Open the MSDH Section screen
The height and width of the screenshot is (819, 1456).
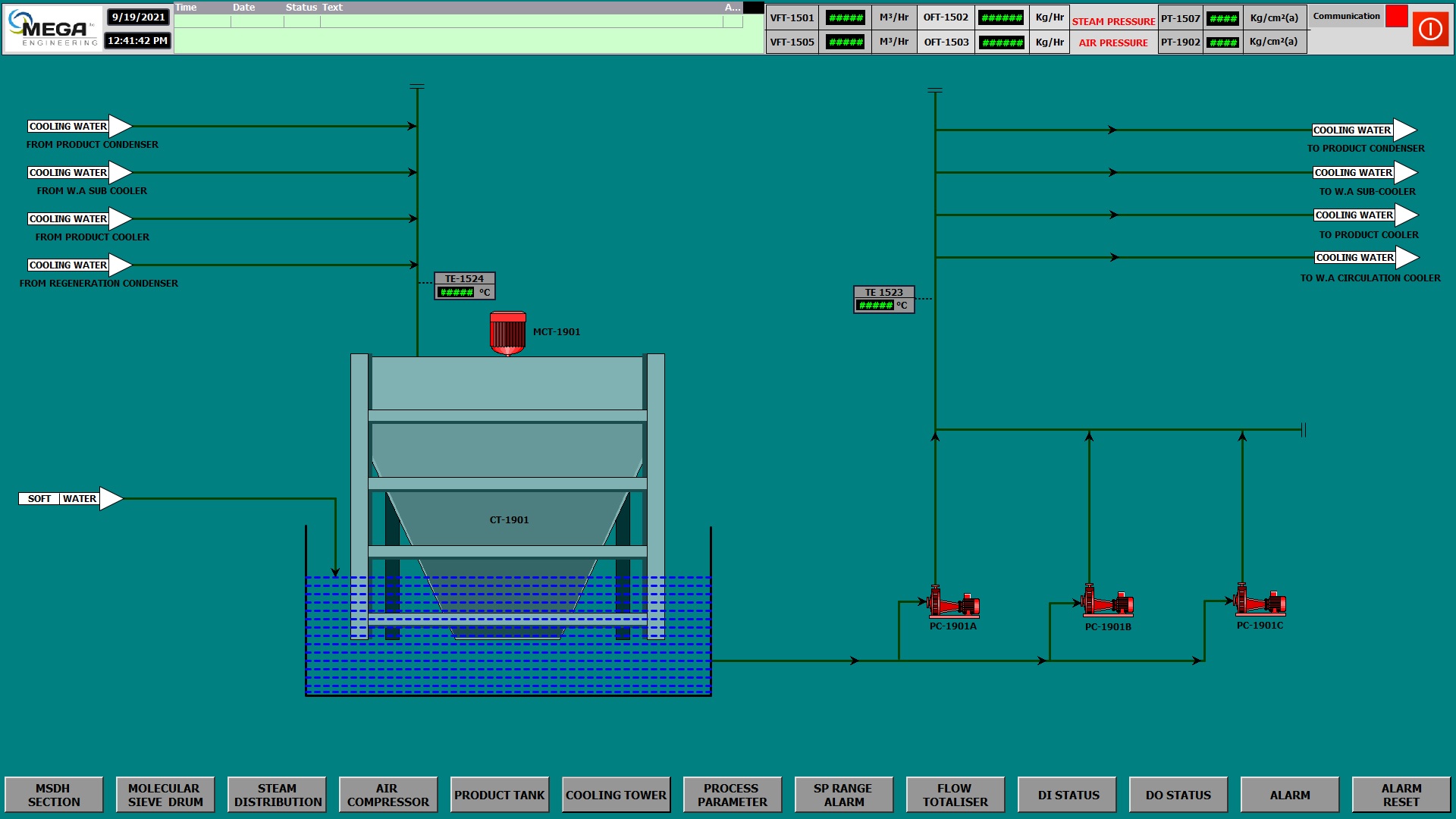point(54,795)
